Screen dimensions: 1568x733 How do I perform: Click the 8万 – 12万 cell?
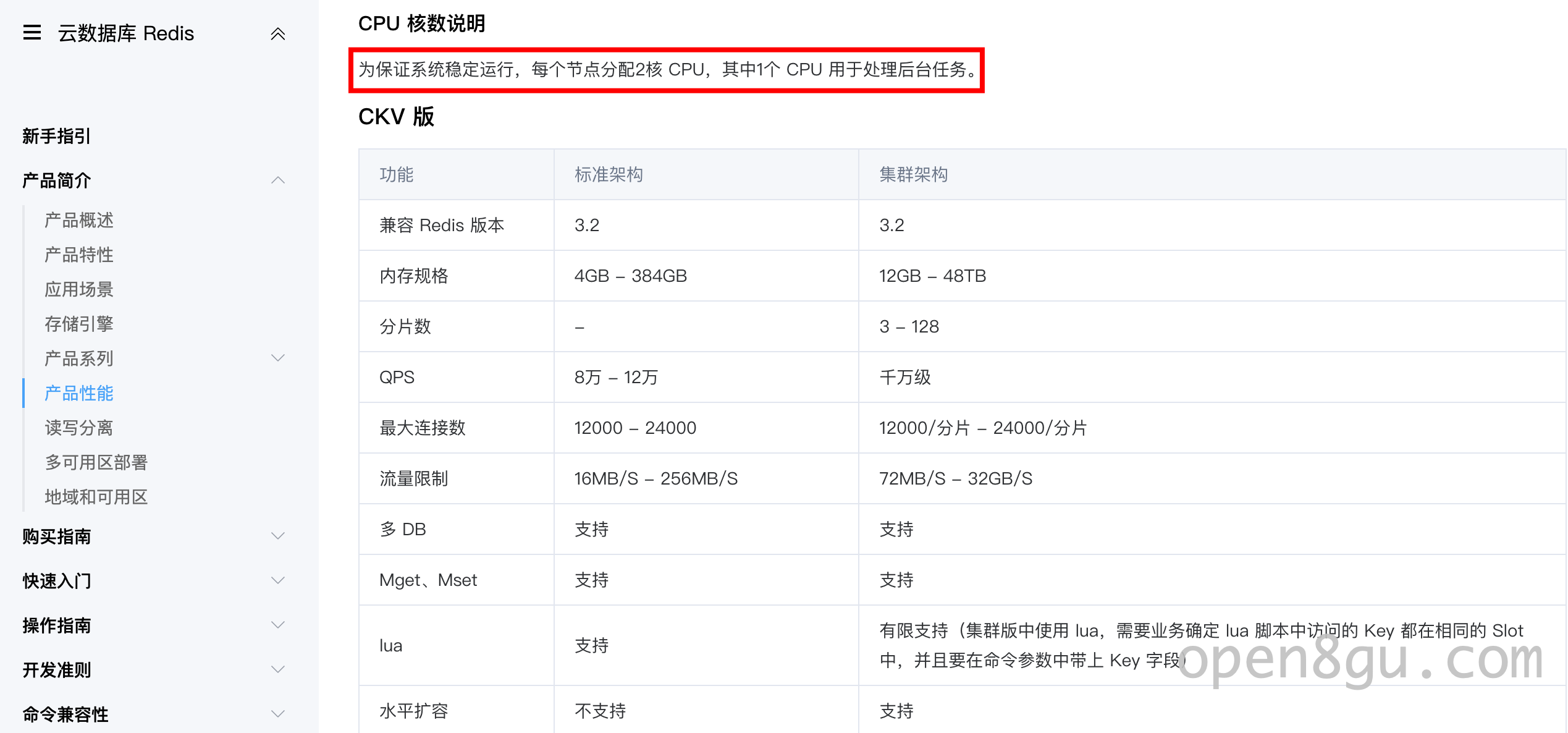point(616,377)
